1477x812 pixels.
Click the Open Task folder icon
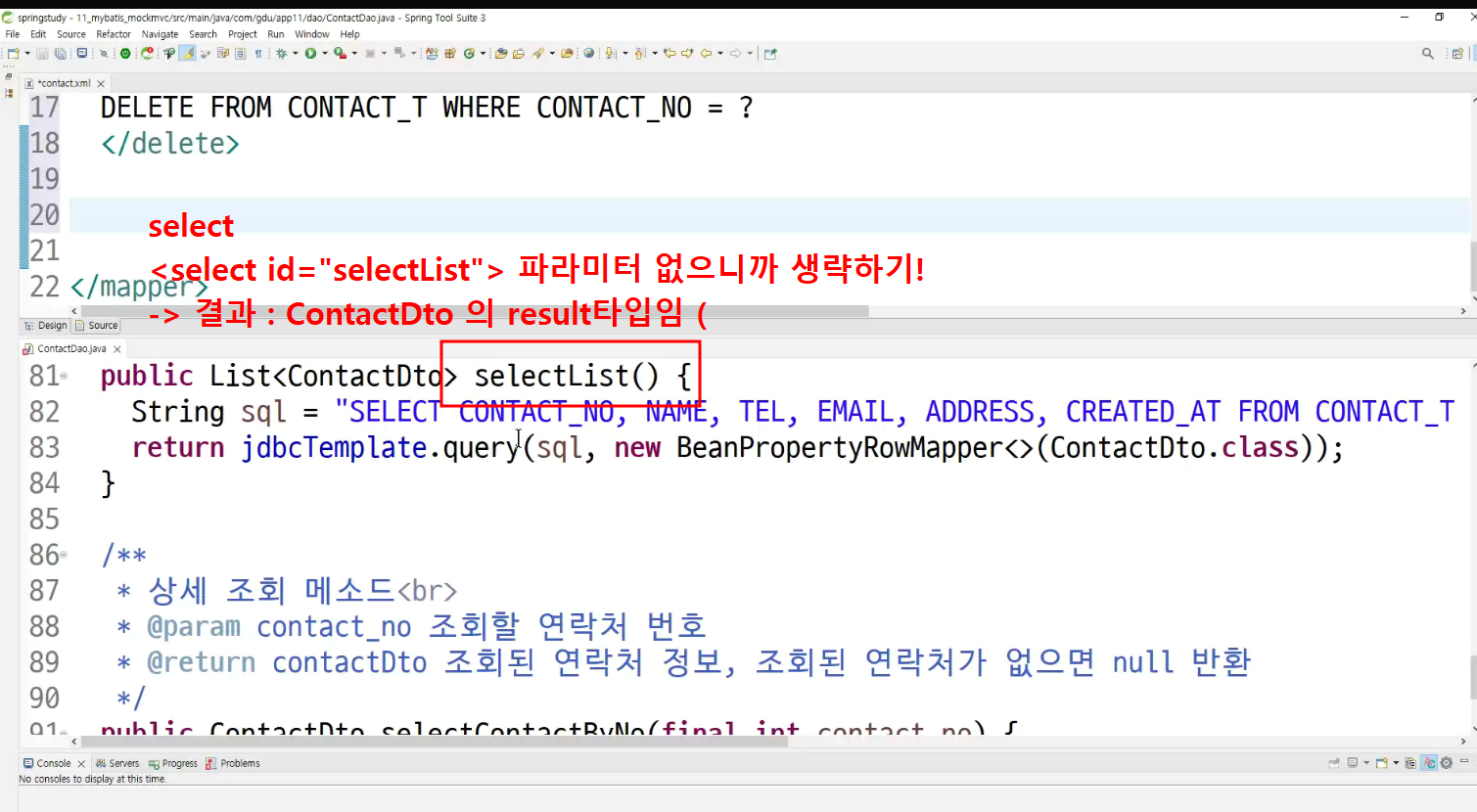pyautogui.click(x=519, y=54)
